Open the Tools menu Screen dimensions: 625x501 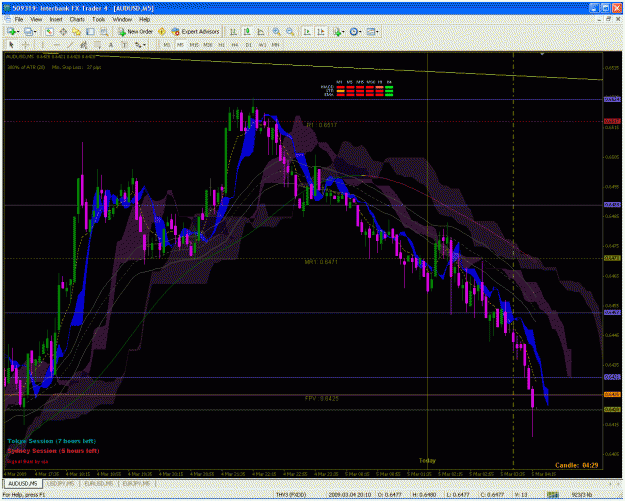(x=98, y=19)
